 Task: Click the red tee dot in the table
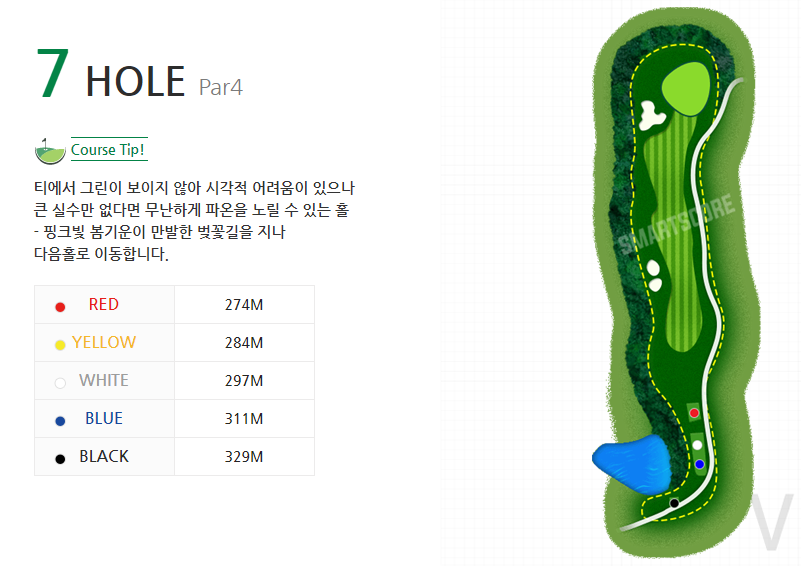pyautogui.click(x=60, y=306)
